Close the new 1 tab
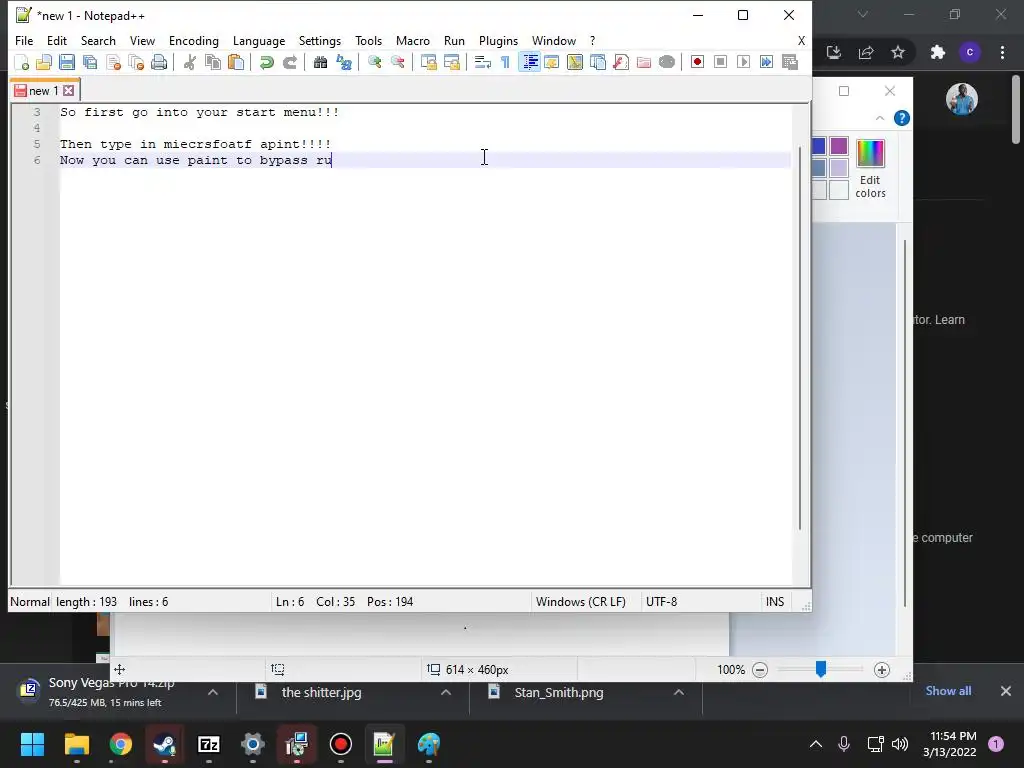 point(69,91)
